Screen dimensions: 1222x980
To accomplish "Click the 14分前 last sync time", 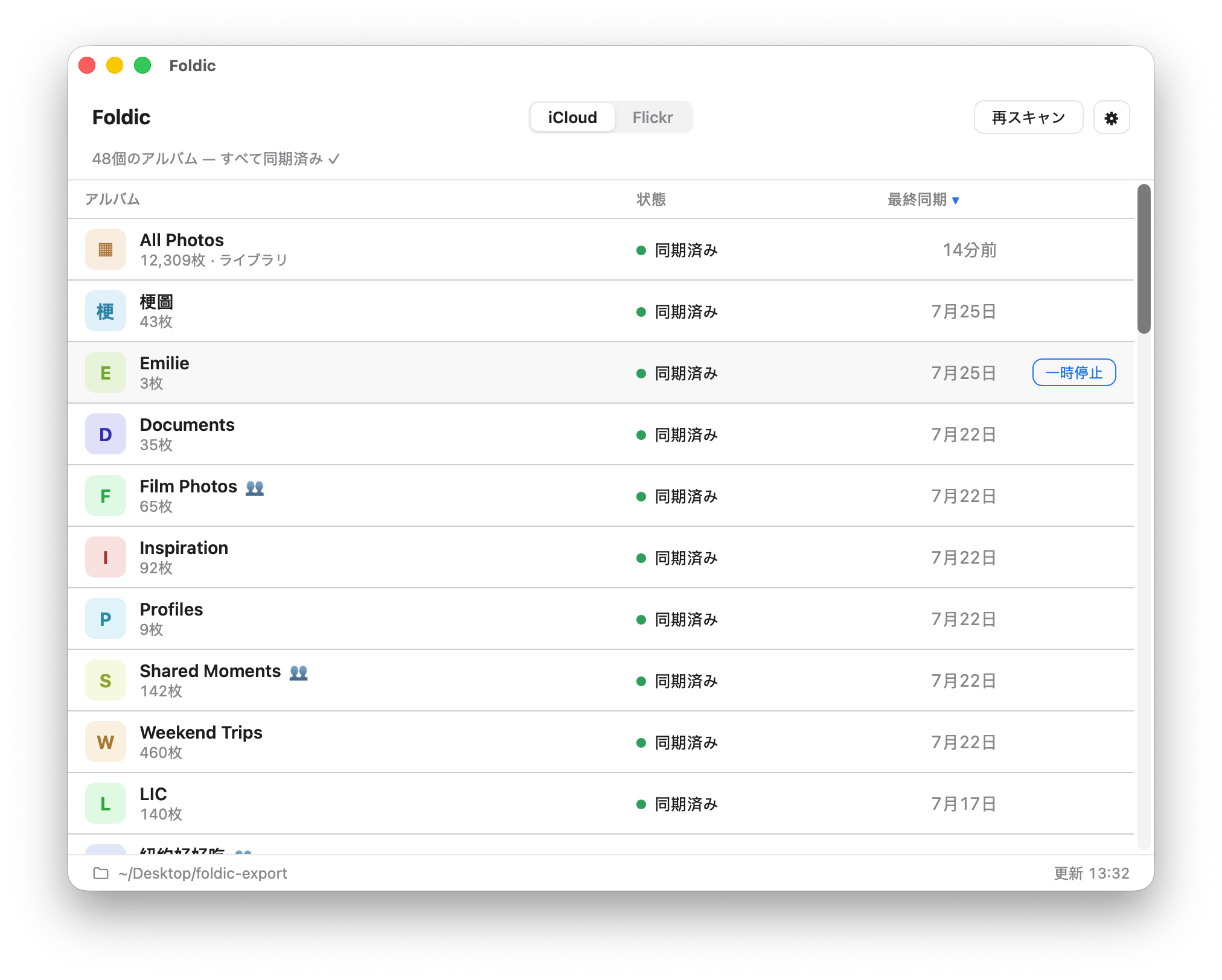I will (970, 250).
